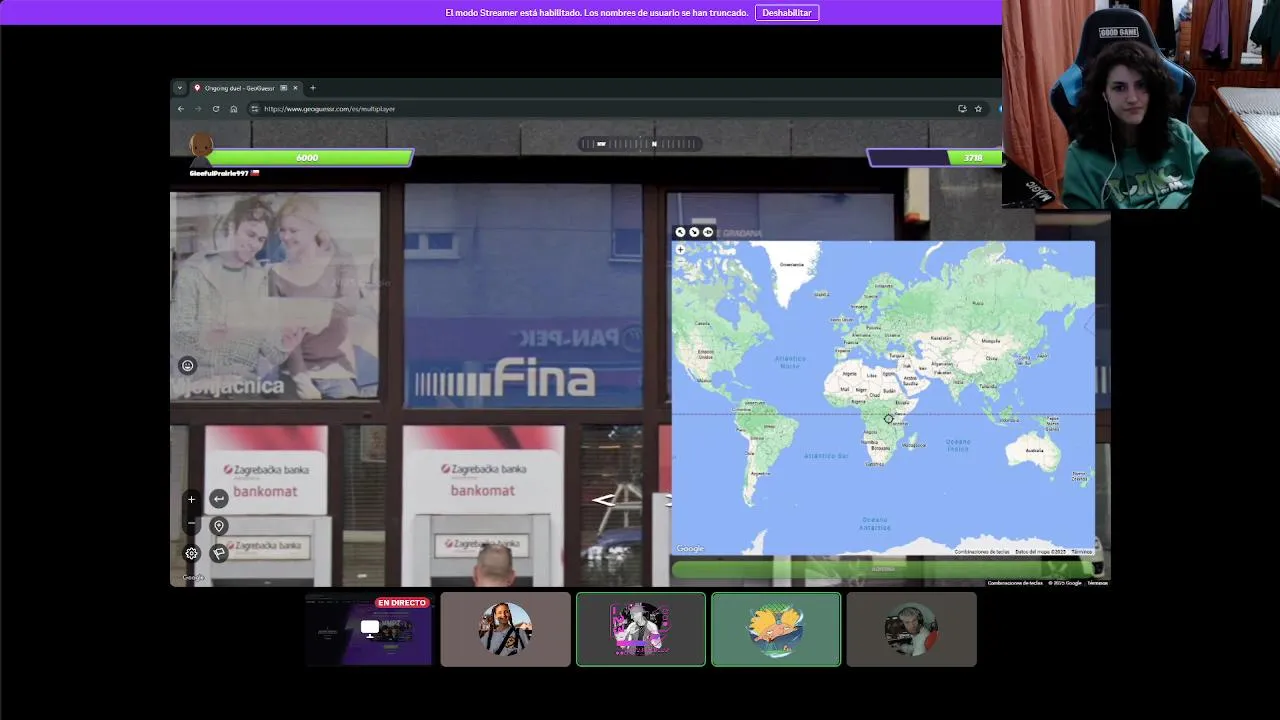Click the opponent 3718 health bar

point(936,158)
